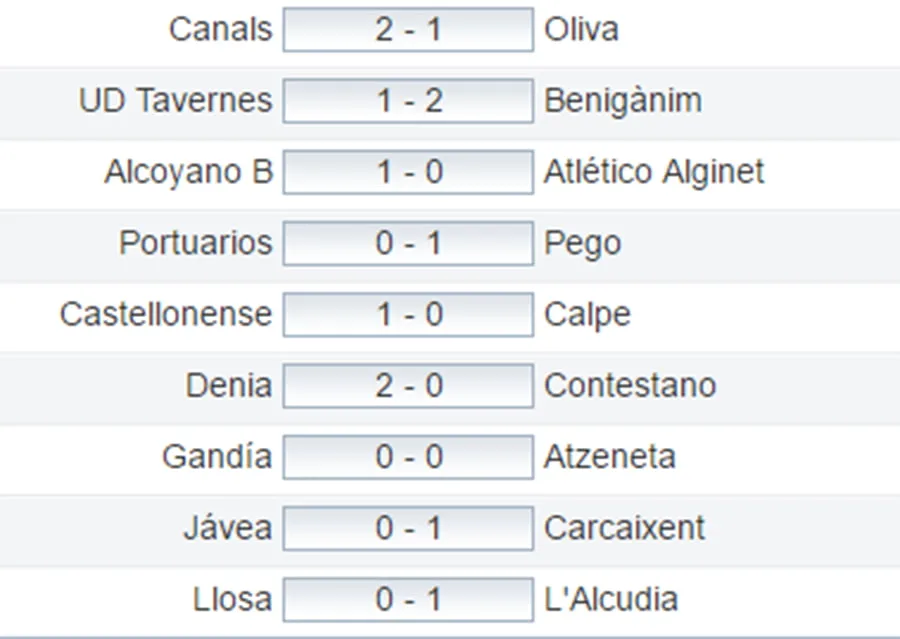Screen dimensions: 900x639
Task: Click the Atzeneta team name
Action: 610,457
